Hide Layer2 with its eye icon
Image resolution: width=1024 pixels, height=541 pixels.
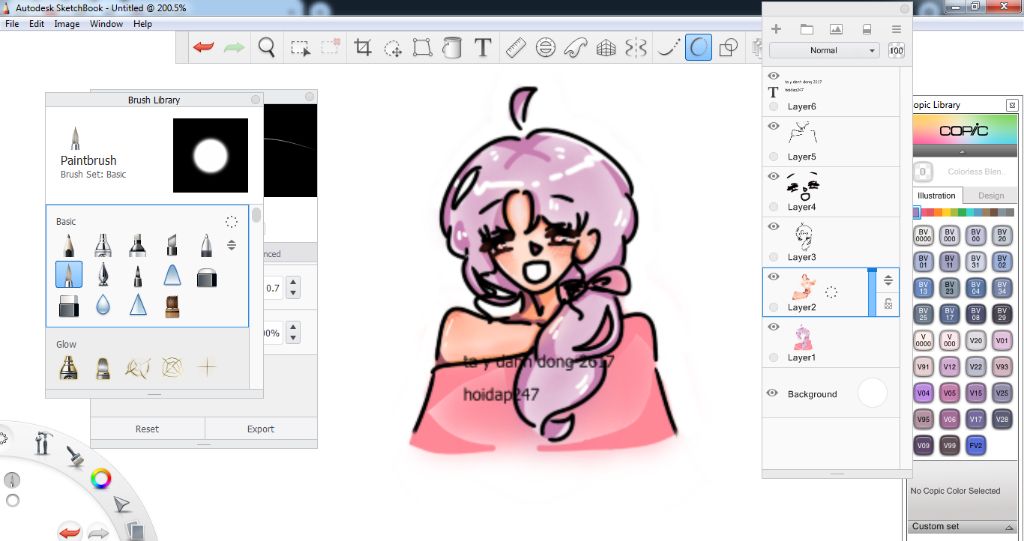pos(773,277)
